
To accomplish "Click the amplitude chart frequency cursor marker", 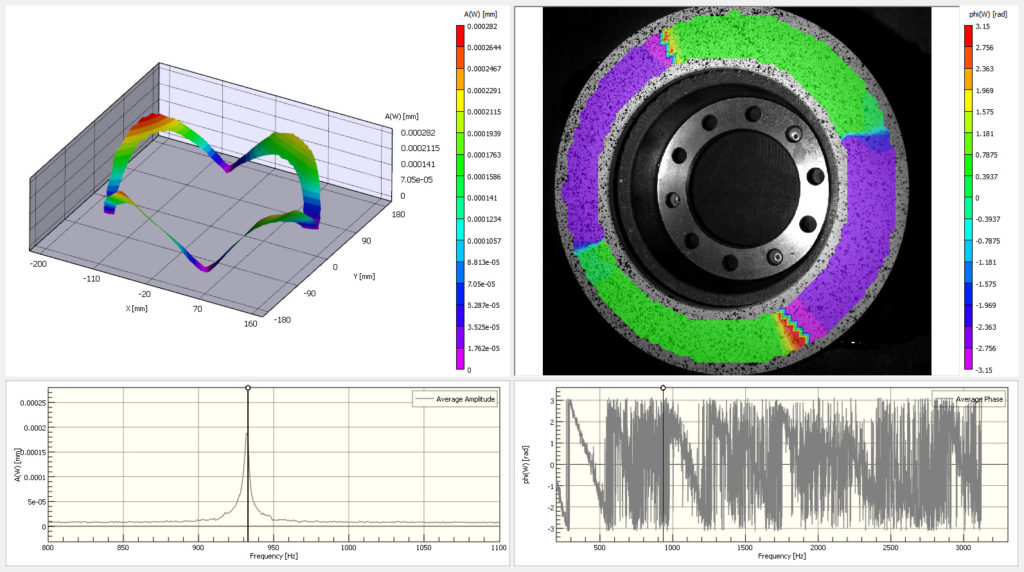I will 248,388.
